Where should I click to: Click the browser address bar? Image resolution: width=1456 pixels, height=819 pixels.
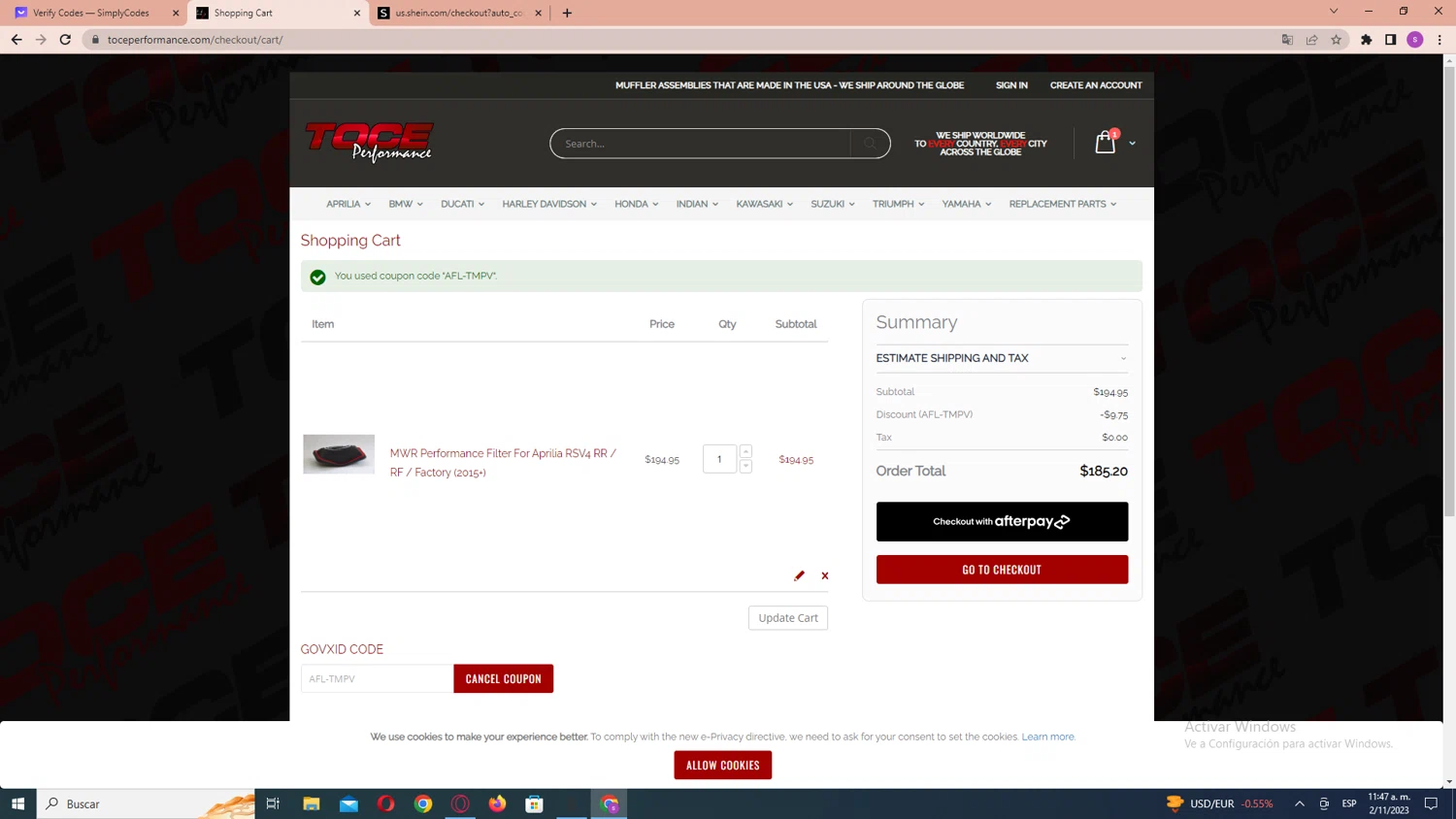679,40
